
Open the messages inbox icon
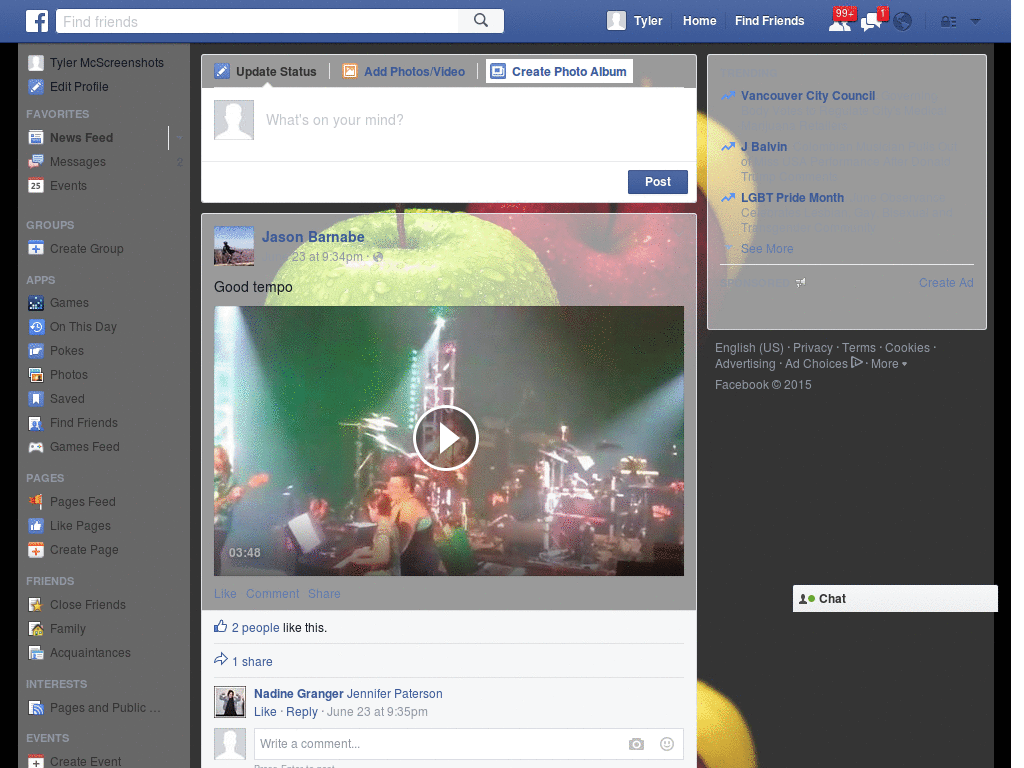[872, 21]
